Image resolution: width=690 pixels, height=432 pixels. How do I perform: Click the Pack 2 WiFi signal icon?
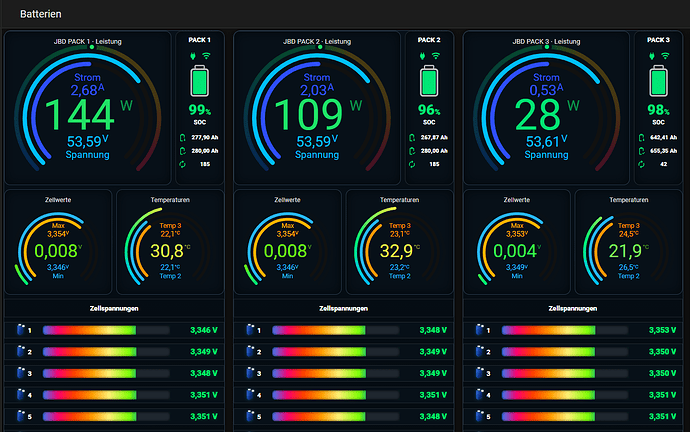click(436, 56)
